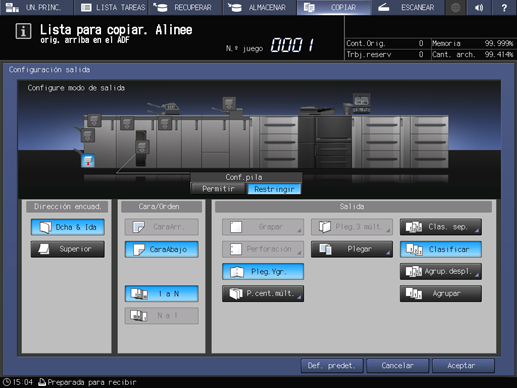517x388 pixels.
Task: Confirm with the Aceptar button
Action: (x=463, y=366)
